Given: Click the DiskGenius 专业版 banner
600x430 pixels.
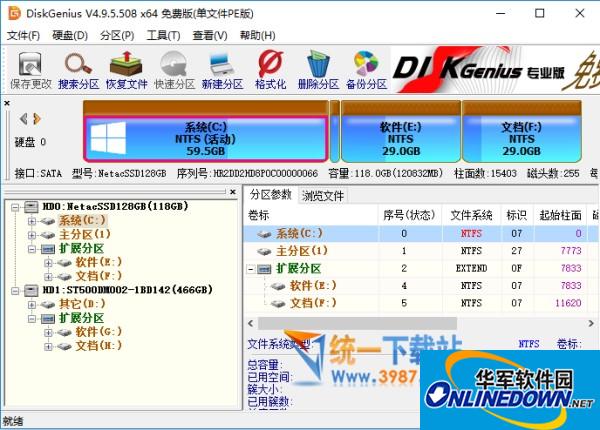Looking at the screenshot, I should [495, 70].
